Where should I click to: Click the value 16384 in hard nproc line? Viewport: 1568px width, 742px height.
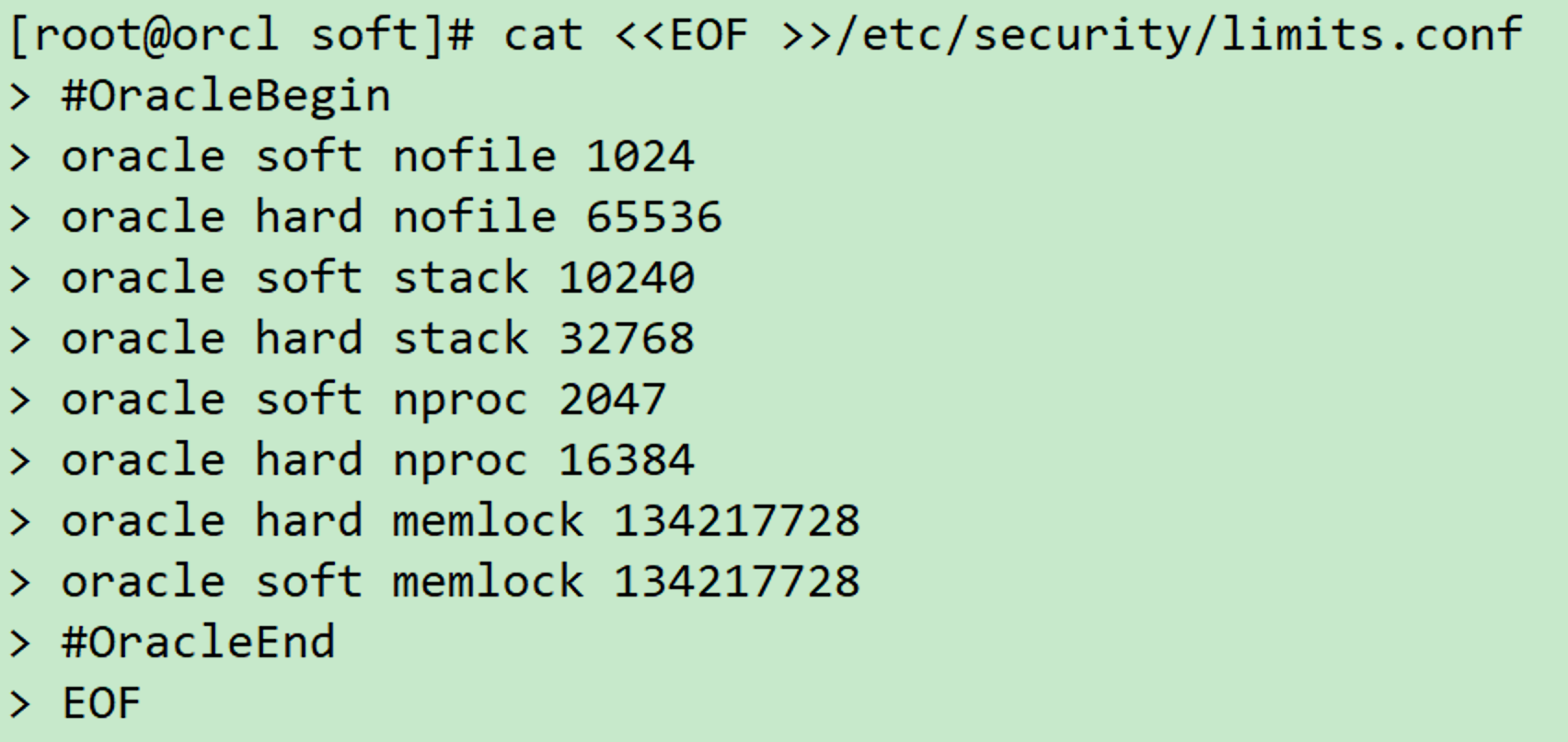pos(626,460)
